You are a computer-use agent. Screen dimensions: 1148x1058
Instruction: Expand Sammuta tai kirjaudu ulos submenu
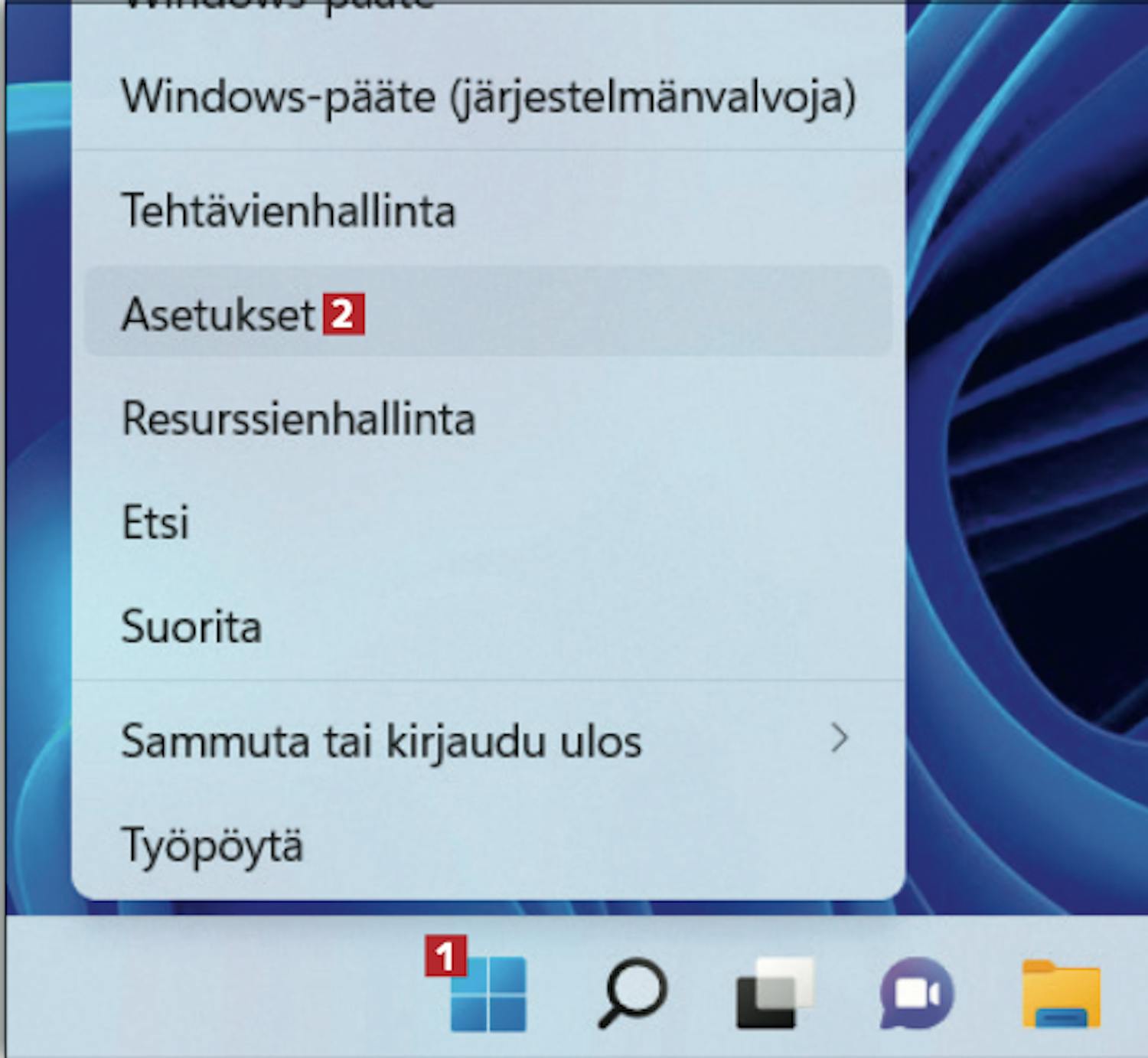(488, 740)
